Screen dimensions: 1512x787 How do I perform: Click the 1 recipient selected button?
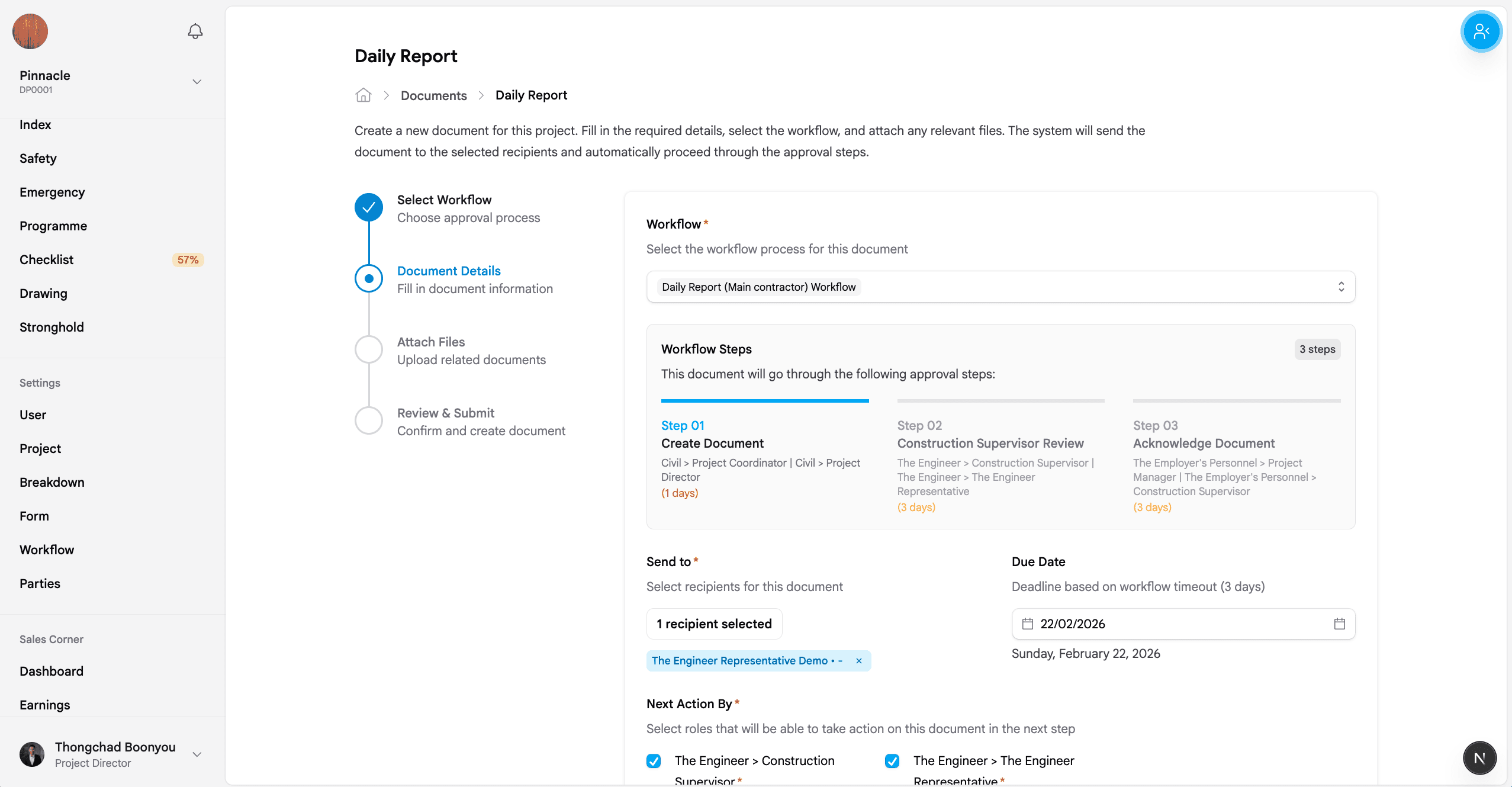pos(714,624)
